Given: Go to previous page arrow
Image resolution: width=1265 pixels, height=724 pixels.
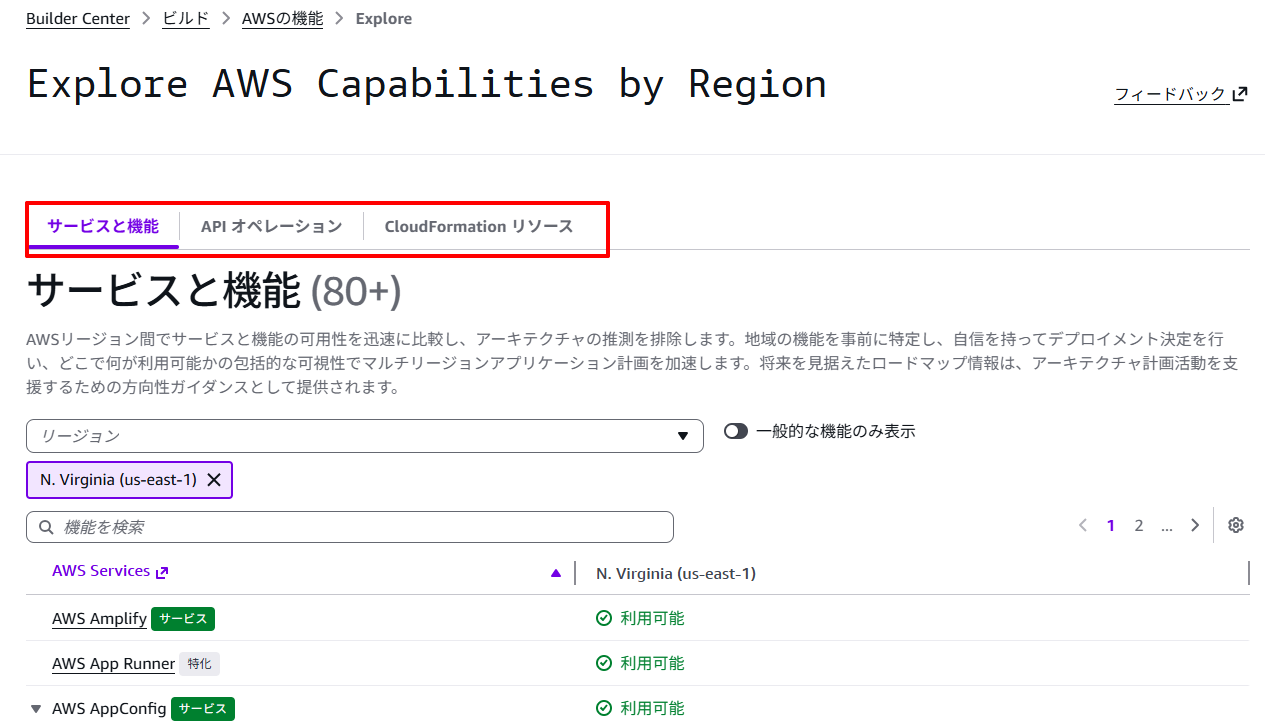Looking at the screenshot, I should tap(1083, 525).
